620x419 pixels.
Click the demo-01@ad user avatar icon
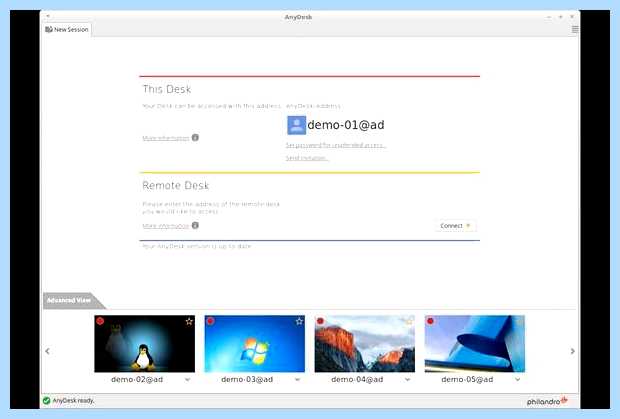pyautogui.click(x=296, y=125)
